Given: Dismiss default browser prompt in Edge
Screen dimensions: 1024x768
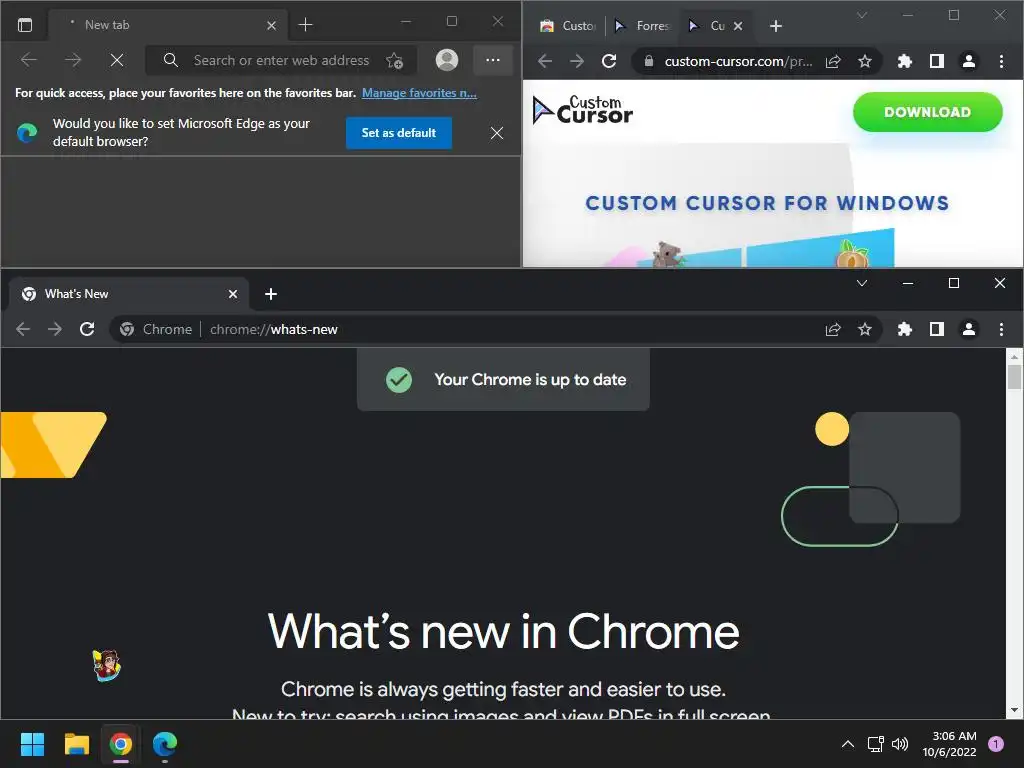Looking at the screenshot, I should (497, 133).
